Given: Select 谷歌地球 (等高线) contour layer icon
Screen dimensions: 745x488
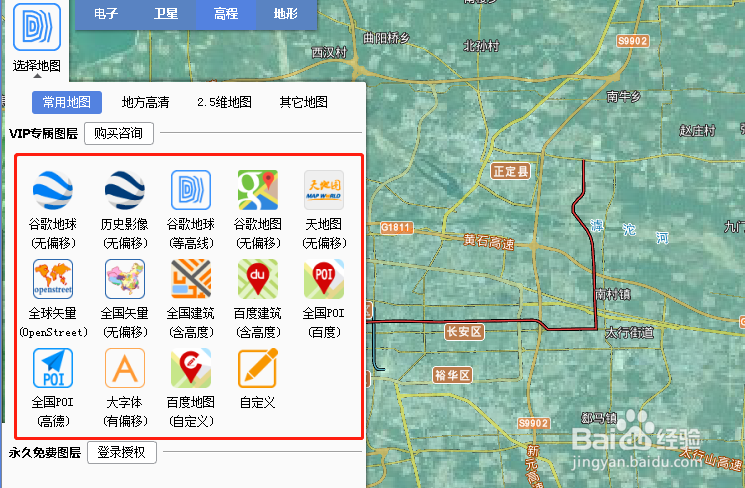Looking at the screenshot, I should (191, 190).
